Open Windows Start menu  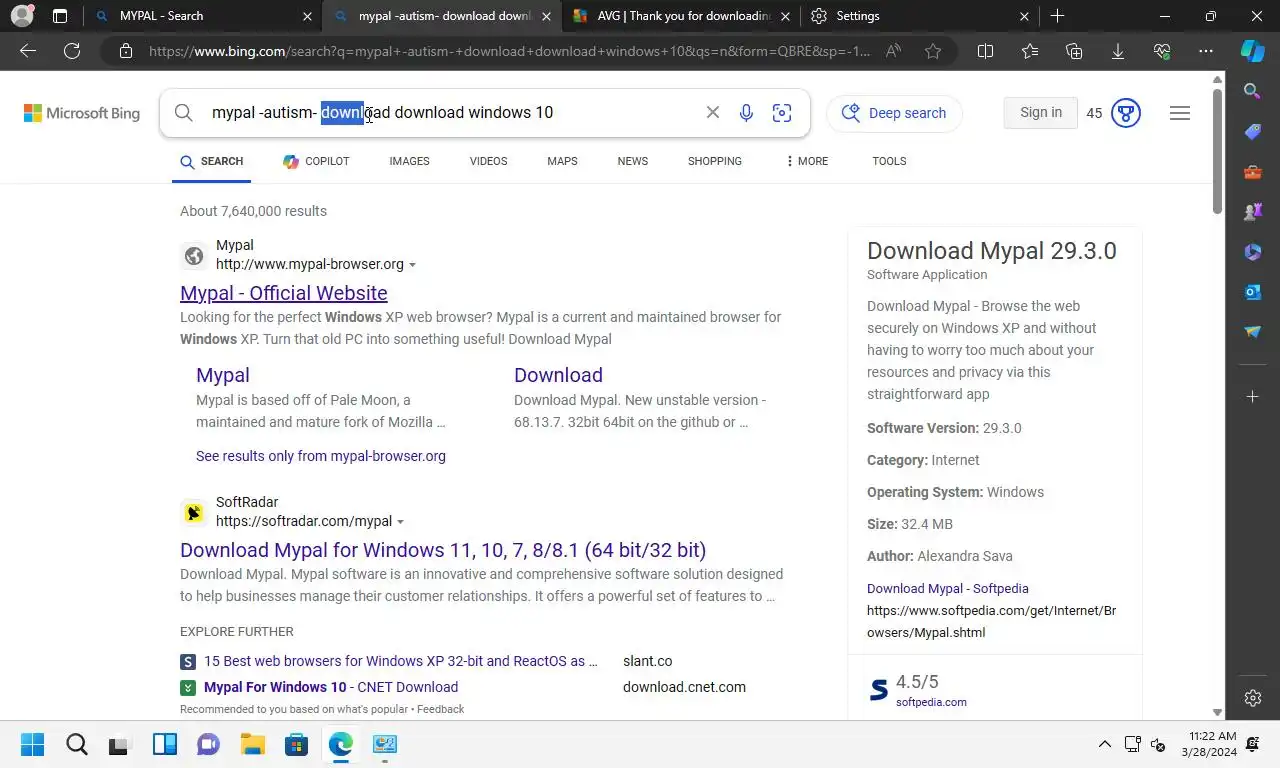click(32, 744)
